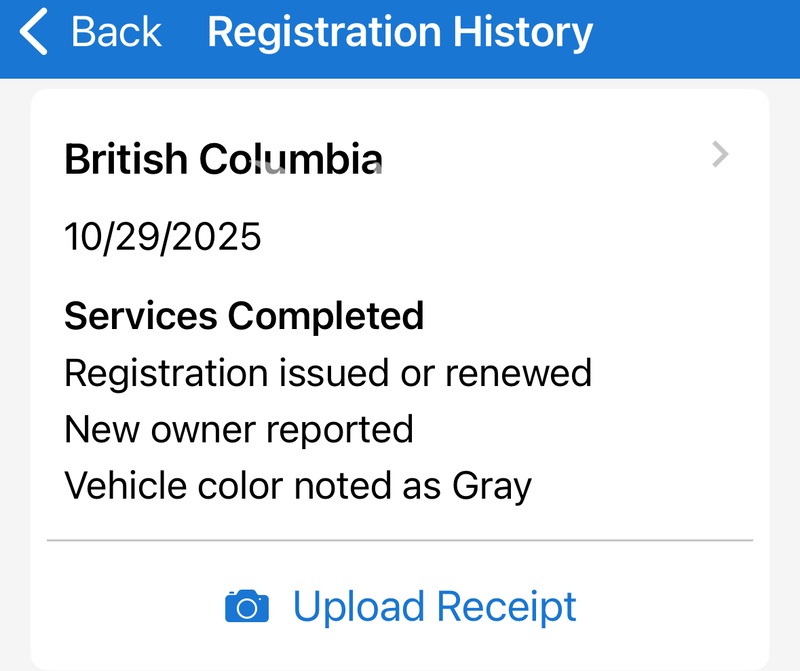Tap the Registration History page title
The height and width of the screenshot is (671, 800).
[399, 33]
